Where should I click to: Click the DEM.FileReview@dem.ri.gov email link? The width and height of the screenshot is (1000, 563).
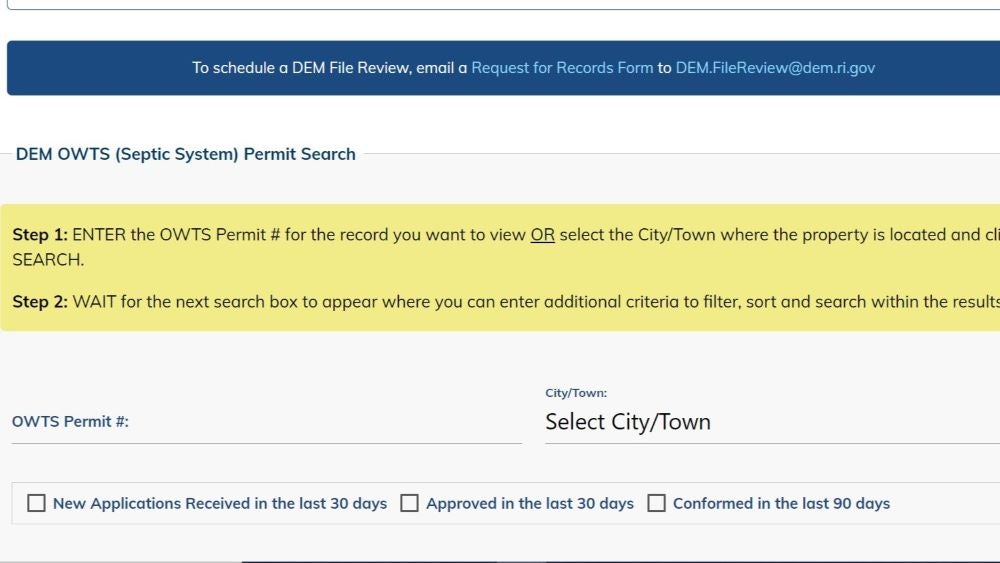(775, 68)
